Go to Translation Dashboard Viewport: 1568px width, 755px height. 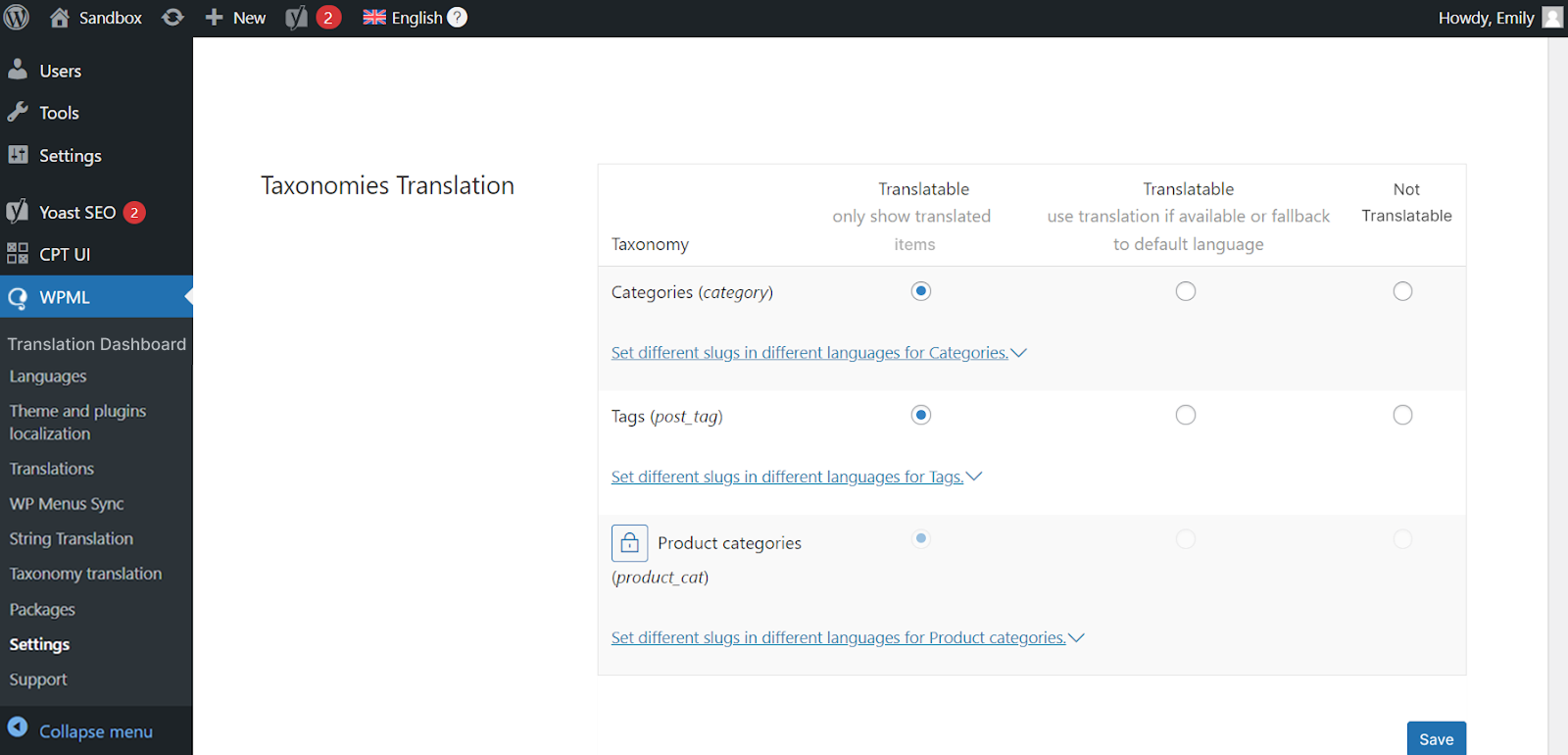coord(96,344)
